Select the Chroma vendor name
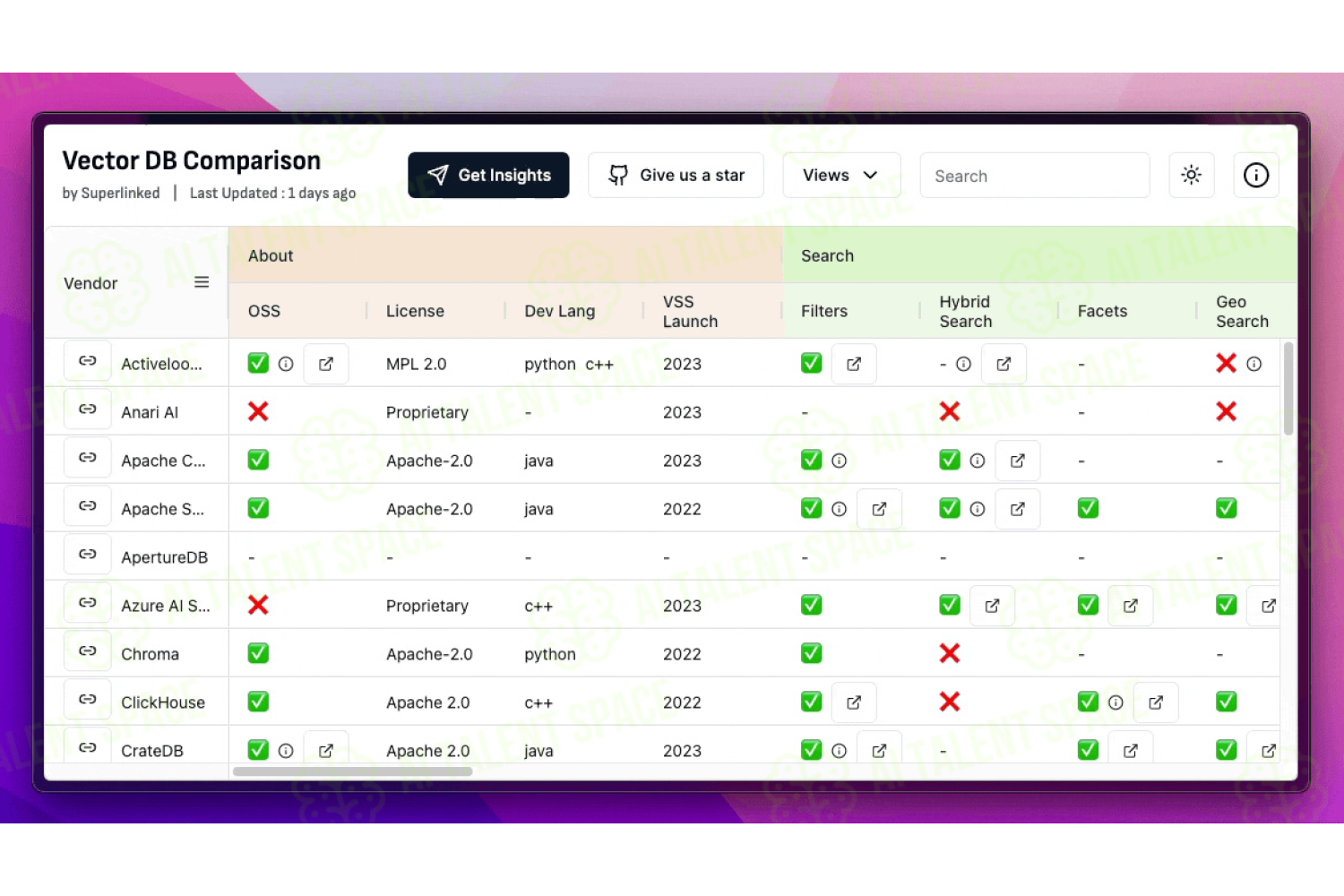The image size is (1344, 896). (150, 654)
